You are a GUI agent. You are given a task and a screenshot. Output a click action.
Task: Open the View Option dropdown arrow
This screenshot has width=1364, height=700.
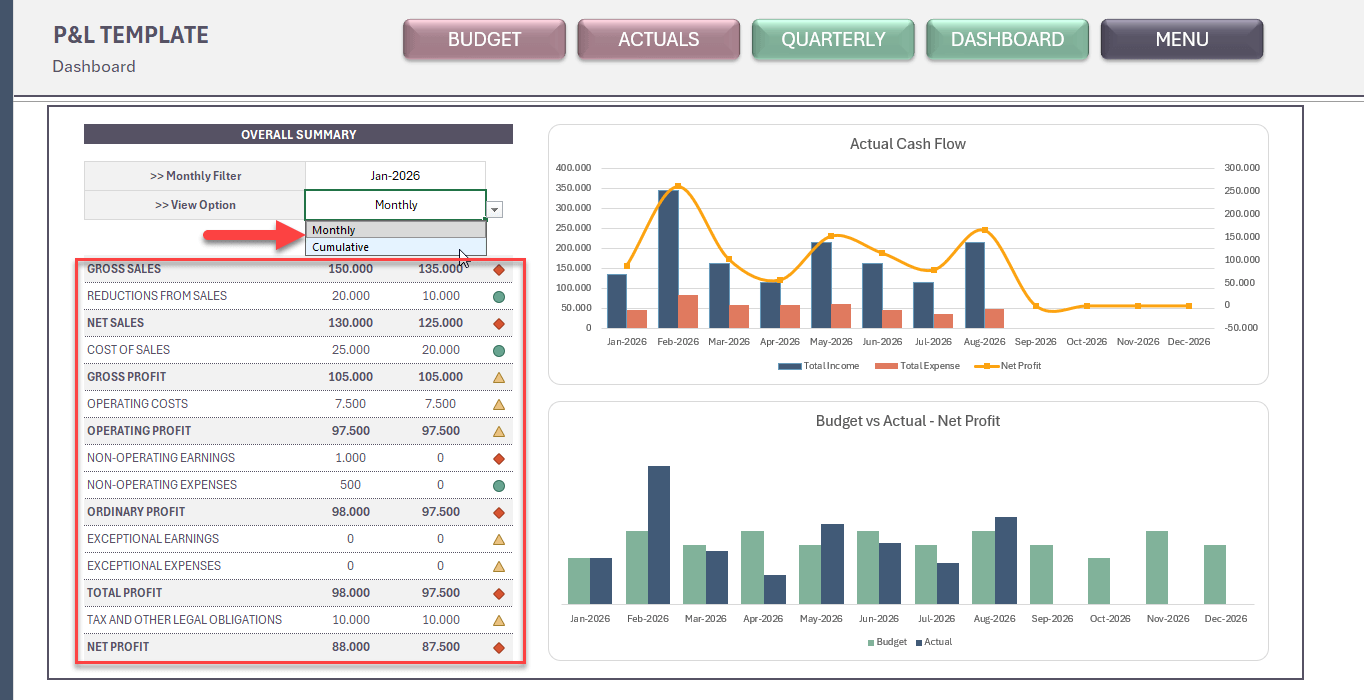tap(493, 208)
